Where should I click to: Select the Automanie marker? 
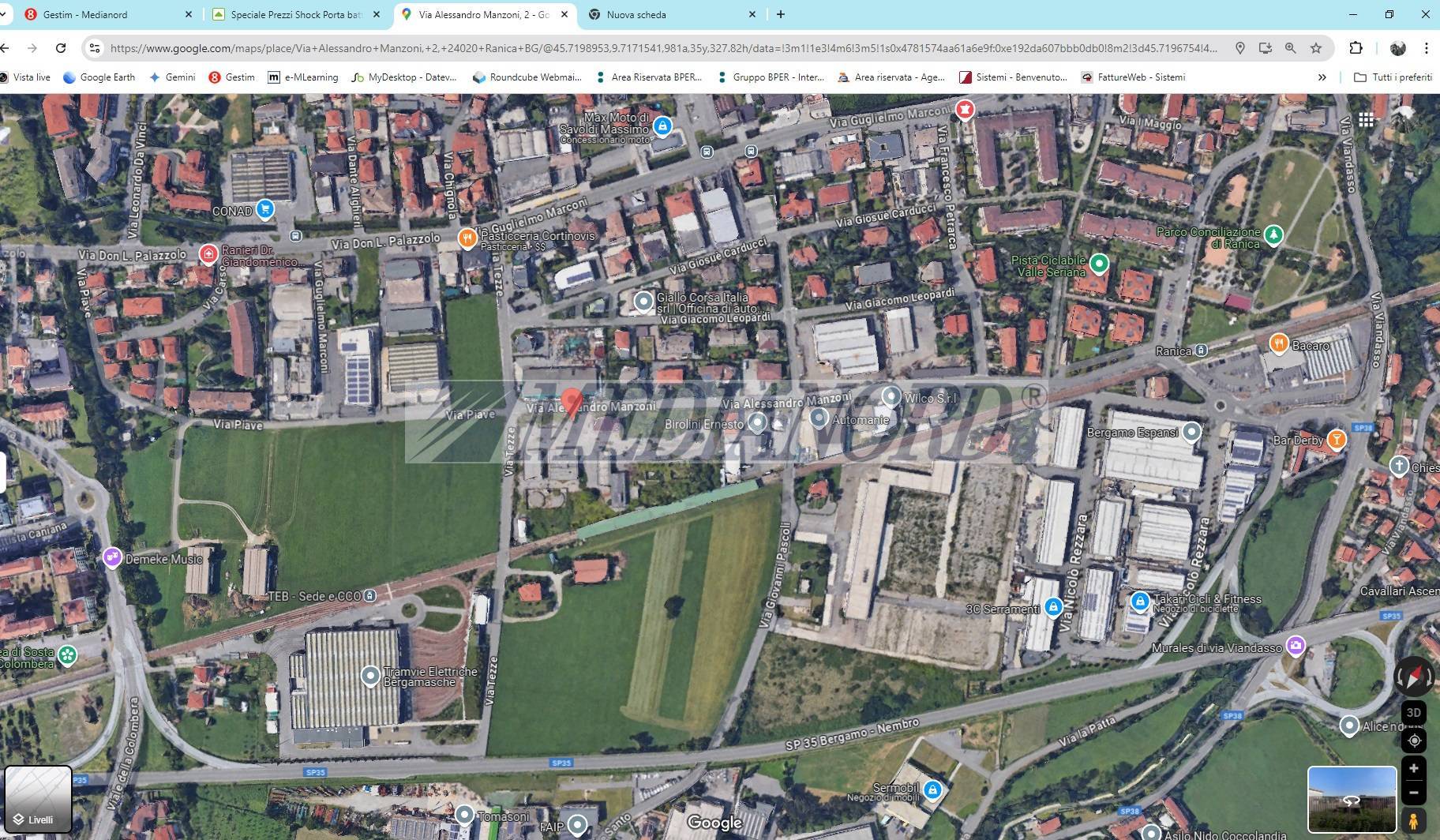click(819, 417)
